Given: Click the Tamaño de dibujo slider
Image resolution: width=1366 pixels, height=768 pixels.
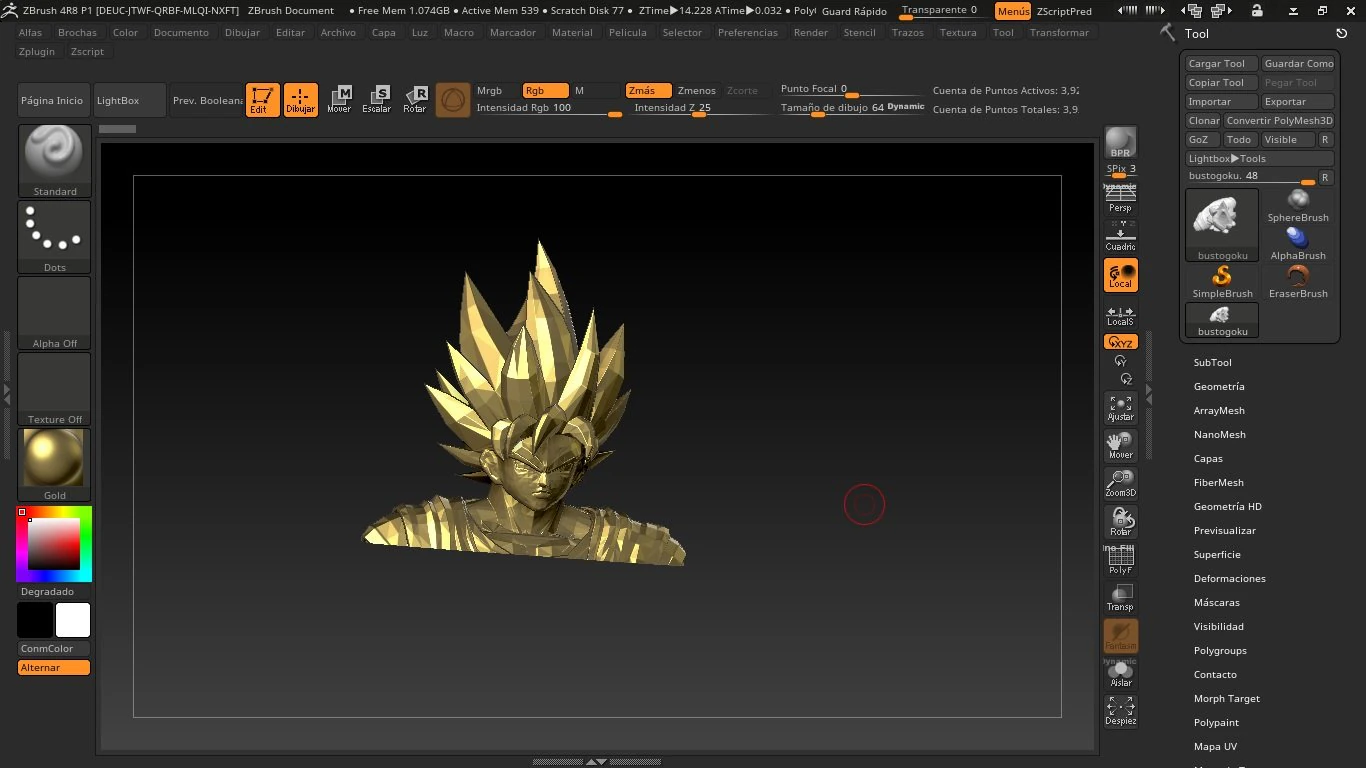Looking at the screenshot, I should pyautogui.click(x=853, y=108).
